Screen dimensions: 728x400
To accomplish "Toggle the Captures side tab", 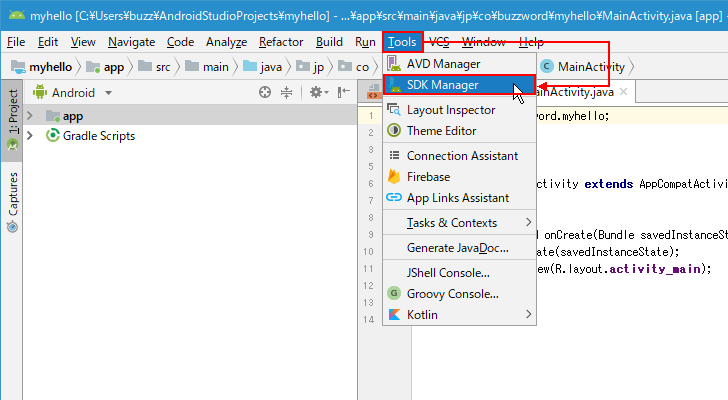I will pos(13,202).
